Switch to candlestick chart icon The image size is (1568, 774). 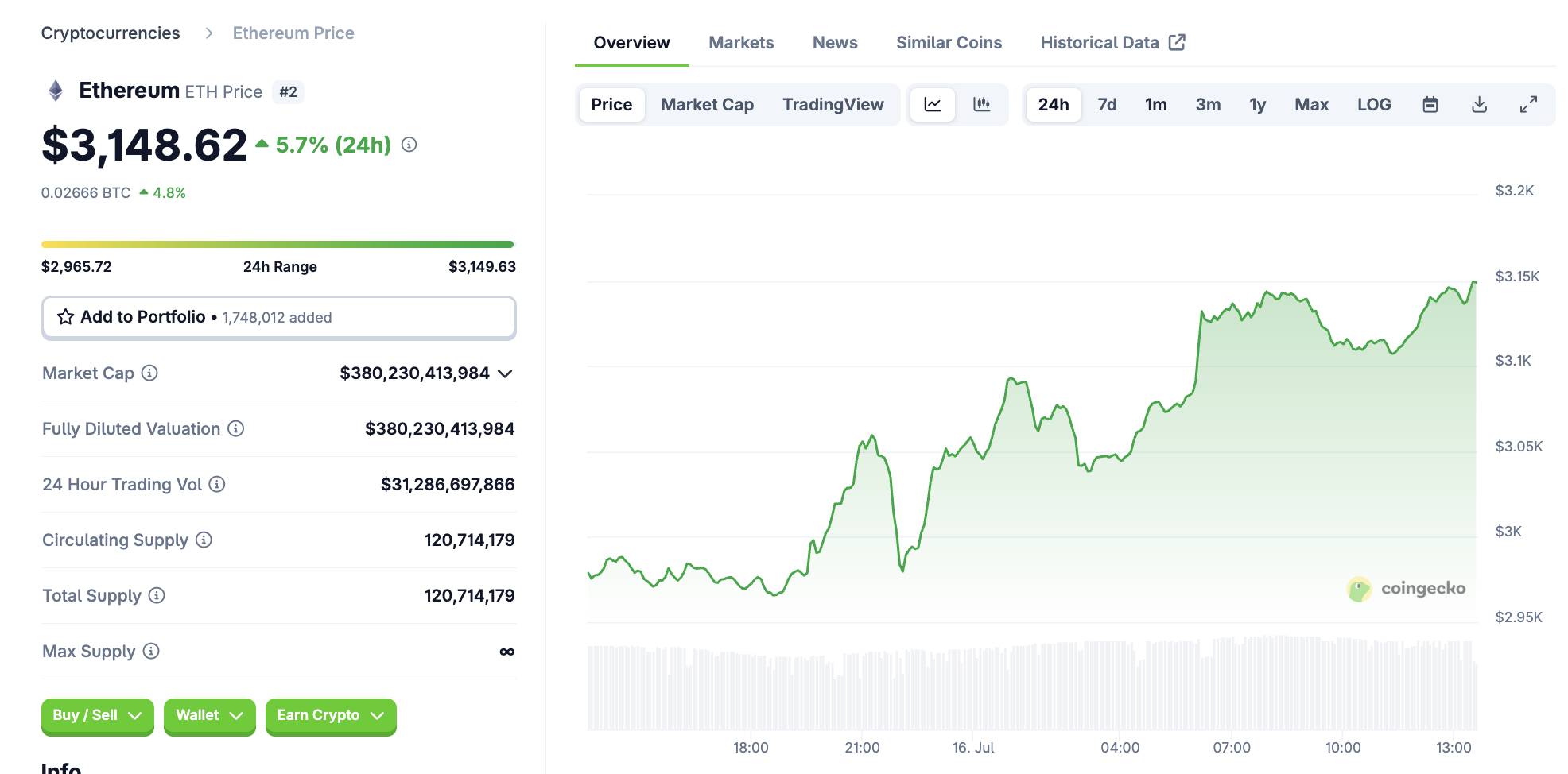(x=982, y=104)
